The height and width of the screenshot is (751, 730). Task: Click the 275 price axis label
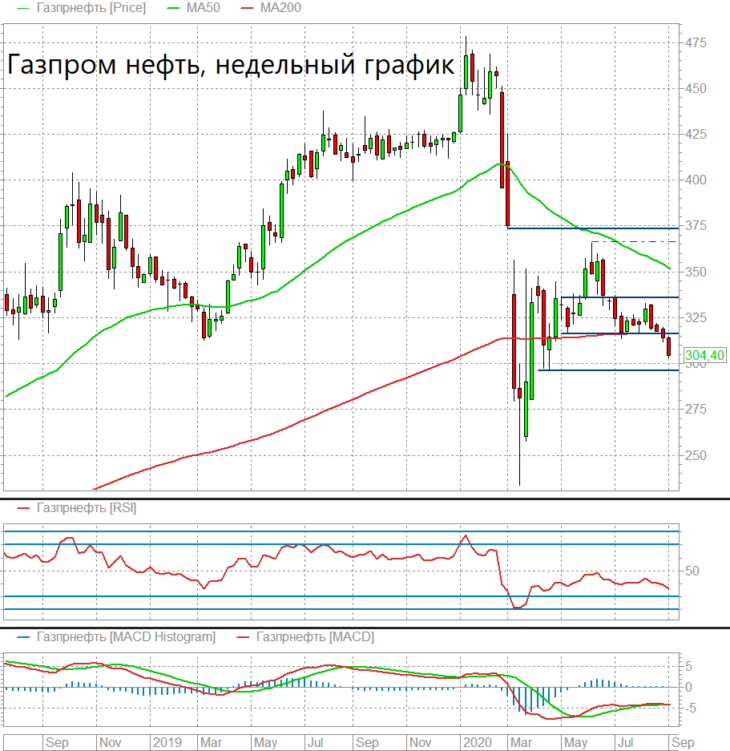pos(696,409)
